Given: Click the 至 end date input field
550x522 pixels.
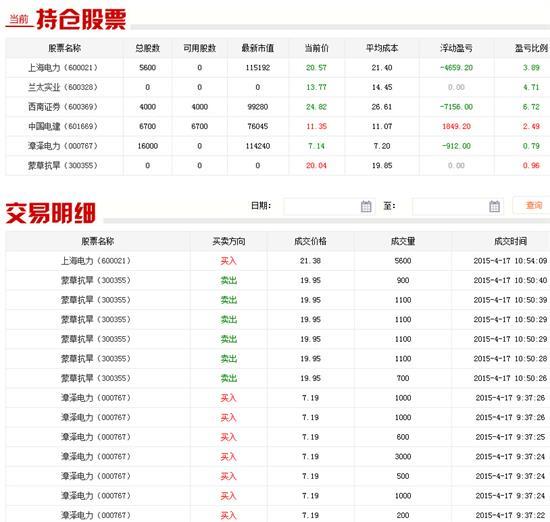Looking at the screenshot, I should pos(458,206).
